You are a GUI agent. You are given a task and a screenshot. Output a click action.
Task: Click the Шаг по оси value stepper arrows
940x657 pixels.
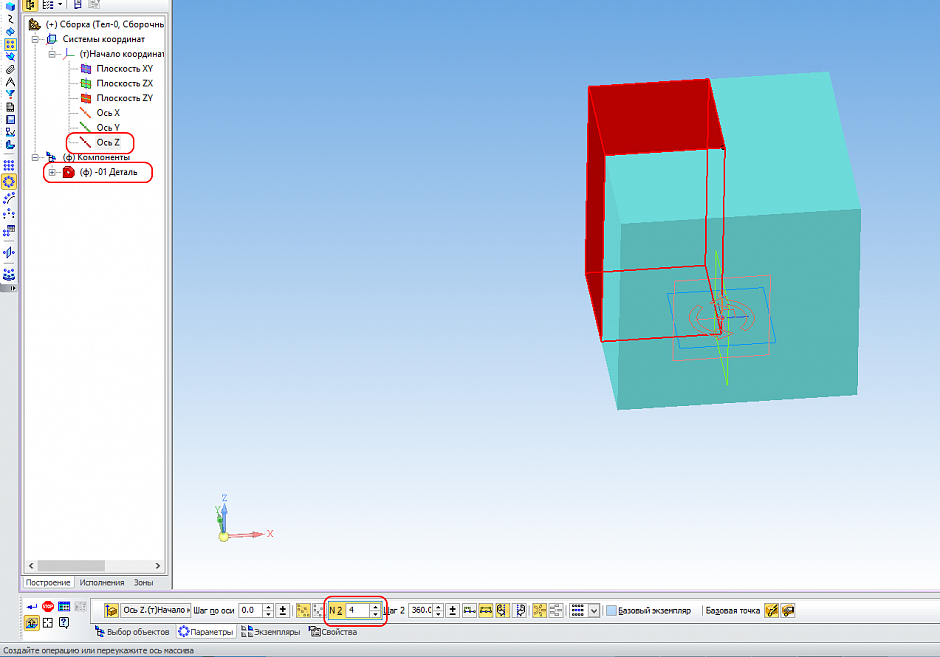[x=269, y=610]
